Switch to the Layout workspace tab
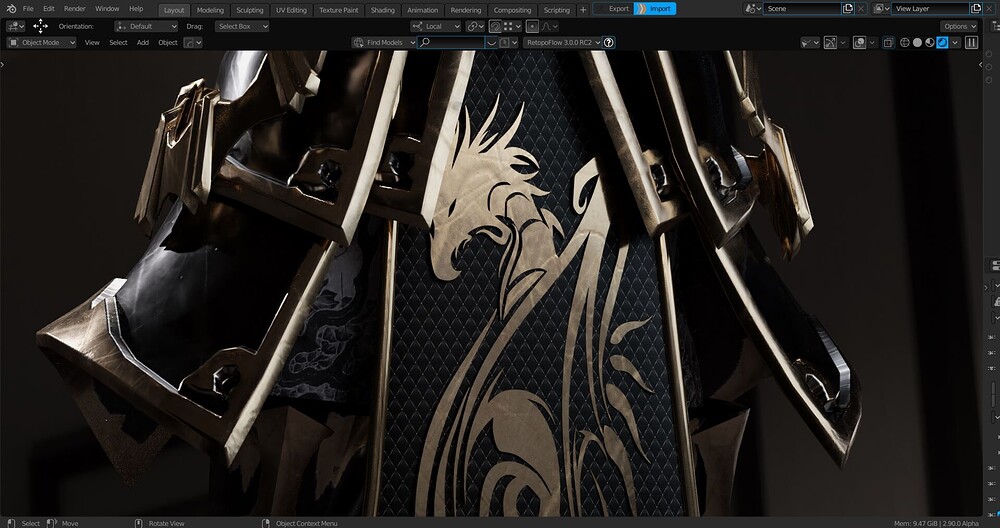This screenshot has height=528, width=1000. coord(173,10)
